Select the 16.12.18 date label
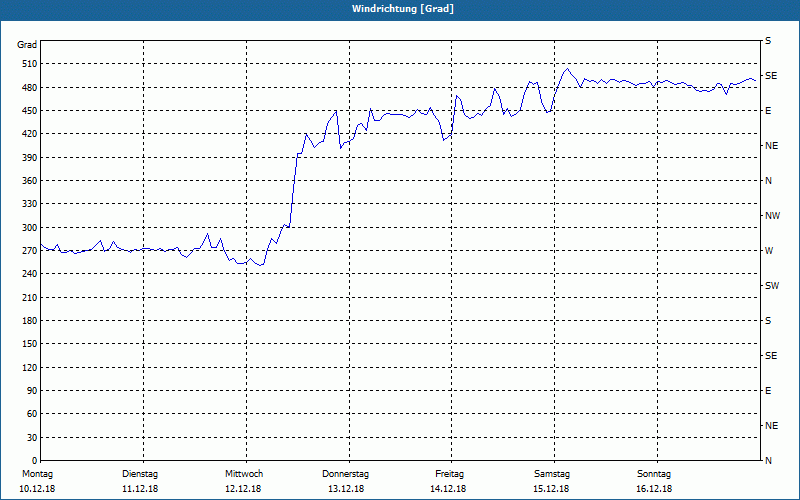Viewport: 800px width, 500px height. coord(654,489)
